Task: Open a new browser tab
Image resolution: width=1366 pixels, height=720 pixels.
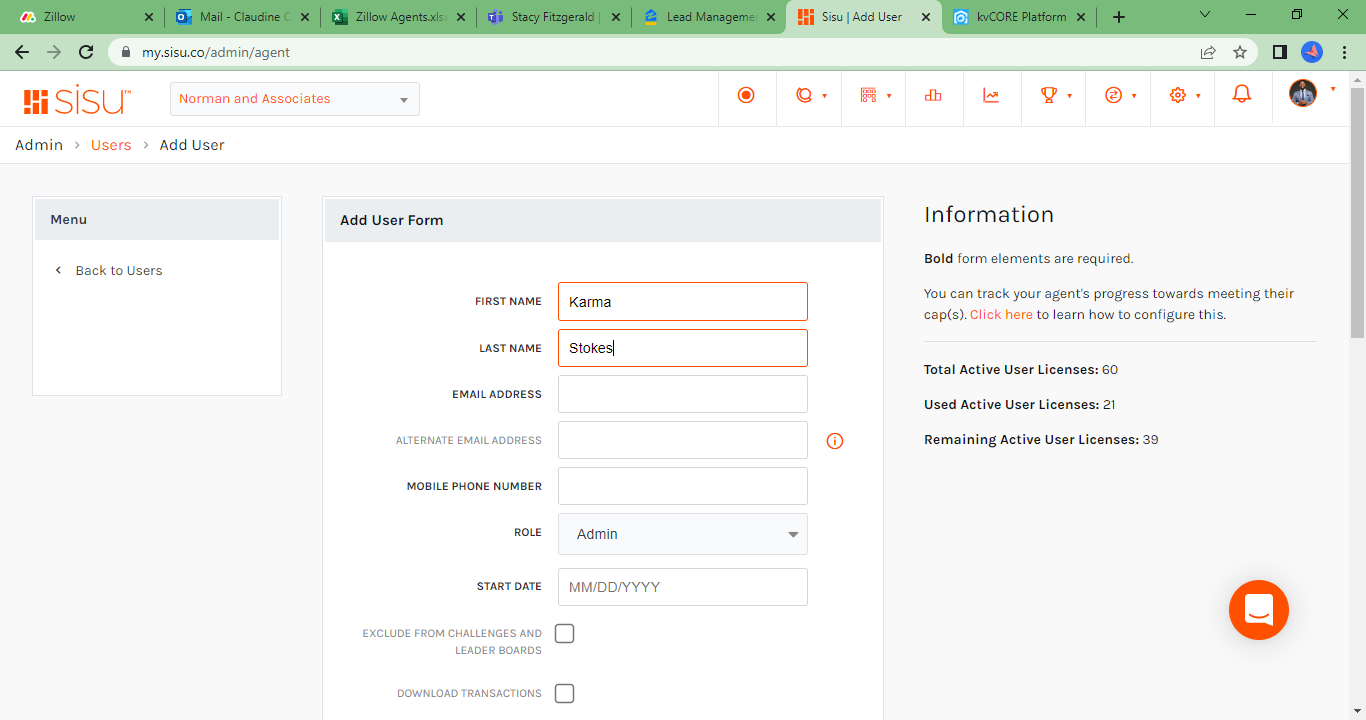Action: pyautogui.click(x=1119, y=17)
